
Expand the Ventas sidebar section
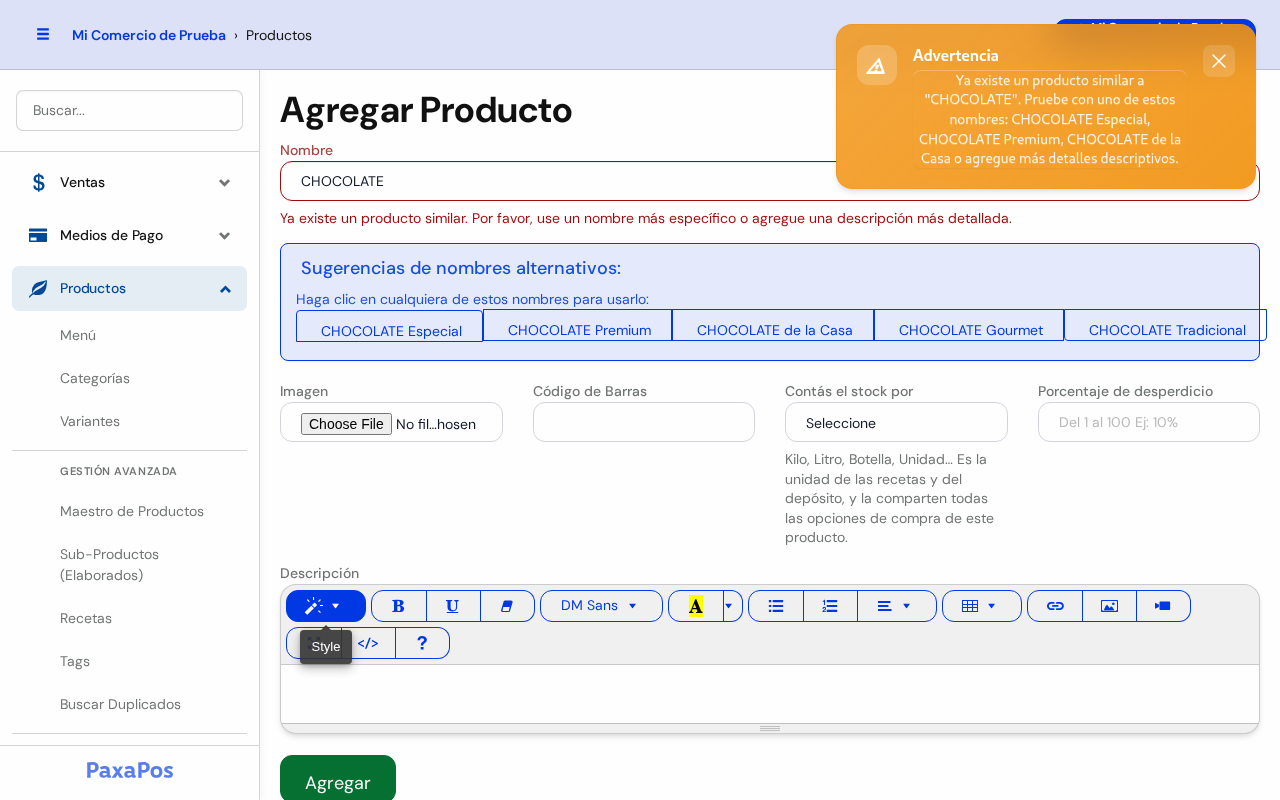225,182
